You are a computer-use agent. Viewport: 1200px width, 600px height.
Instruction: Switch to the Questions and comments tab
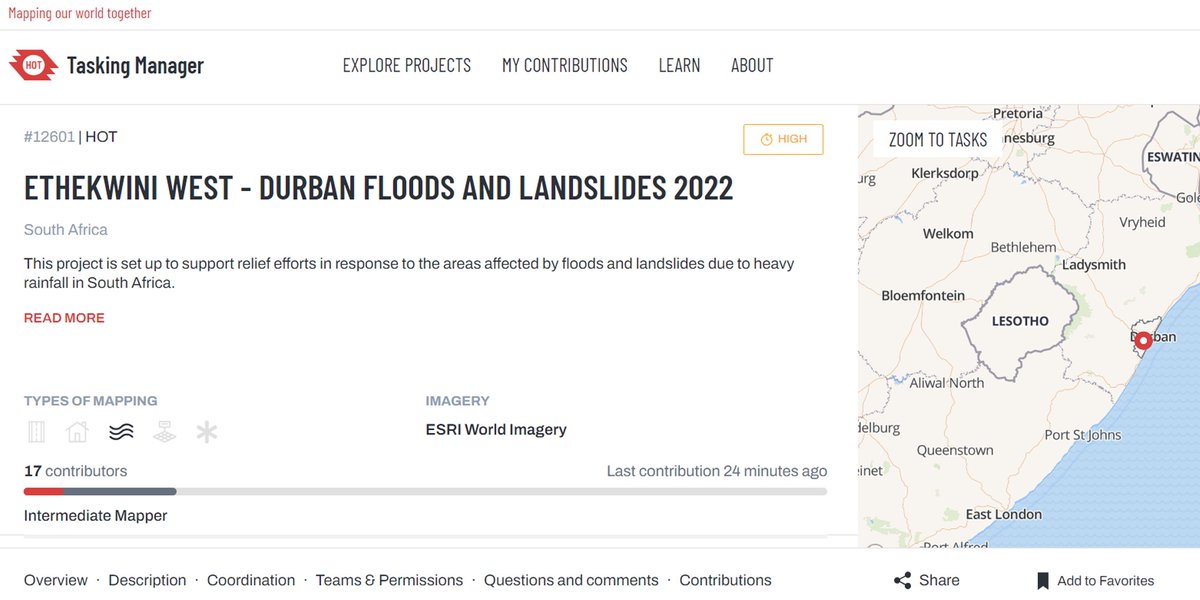point(571,580)
